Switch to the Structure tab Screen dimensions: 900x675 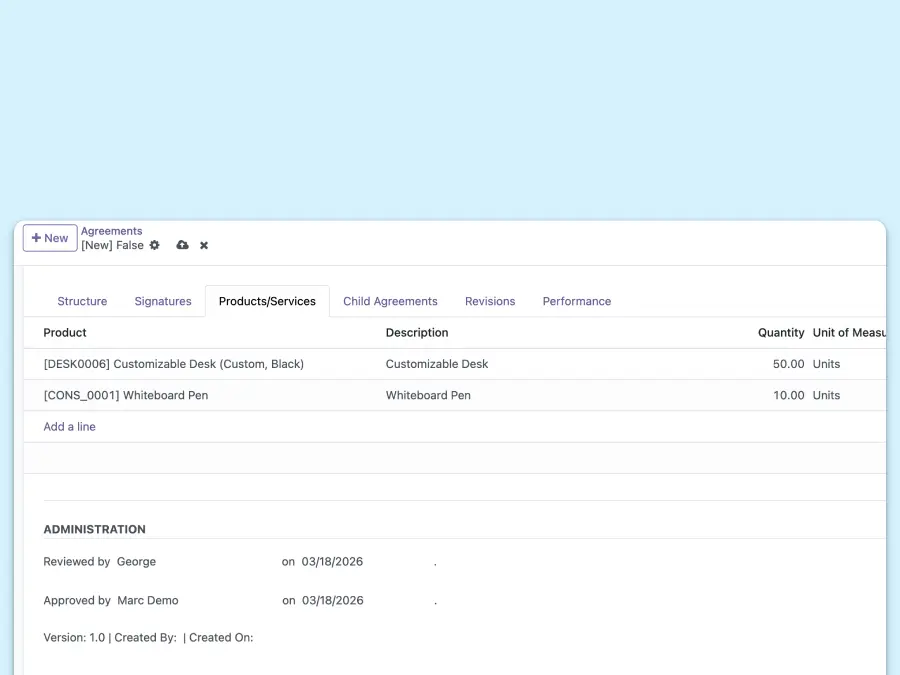(82, 301)
